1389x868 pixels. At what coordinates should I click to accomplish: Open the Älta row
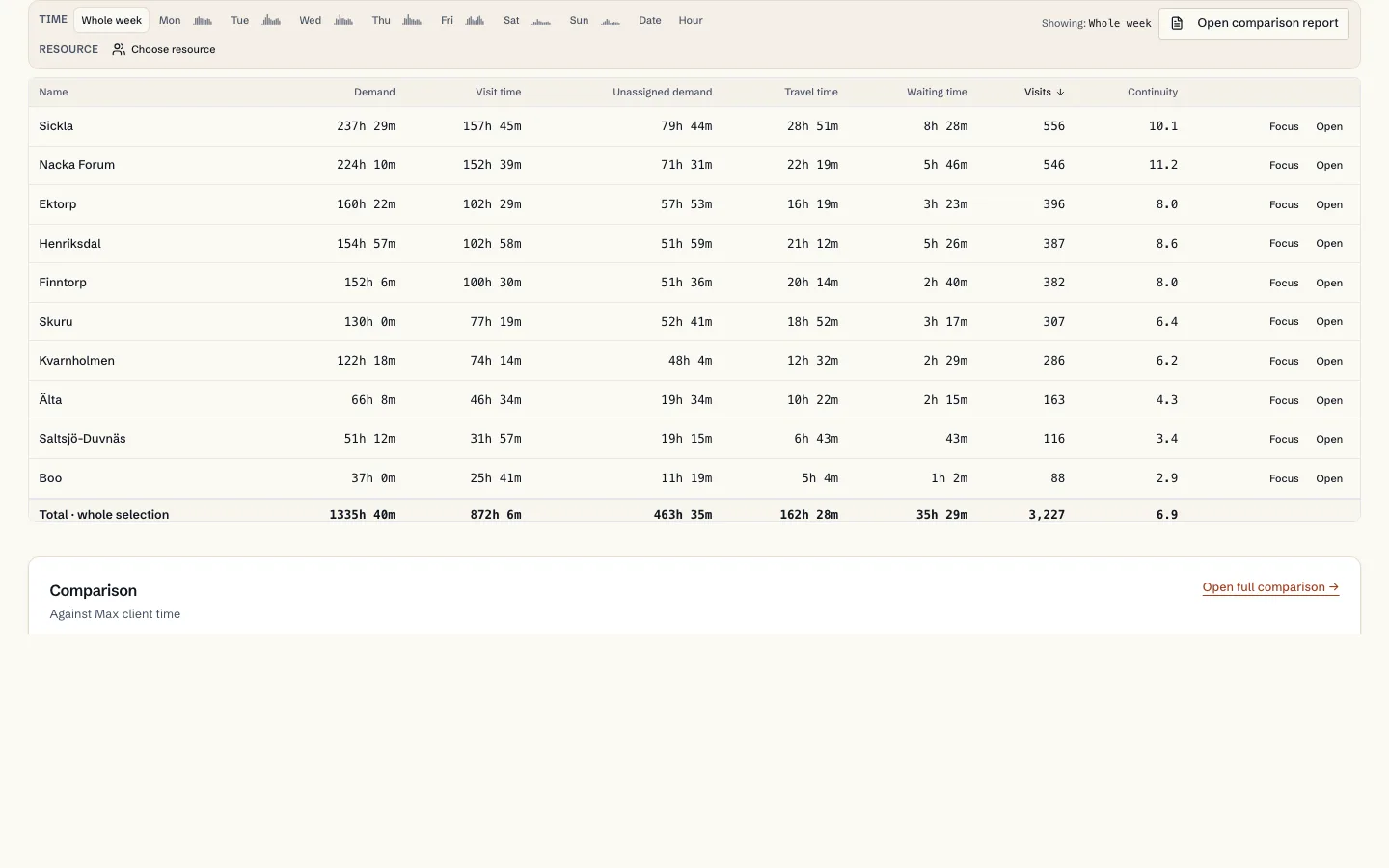(x=1329, y=400)
